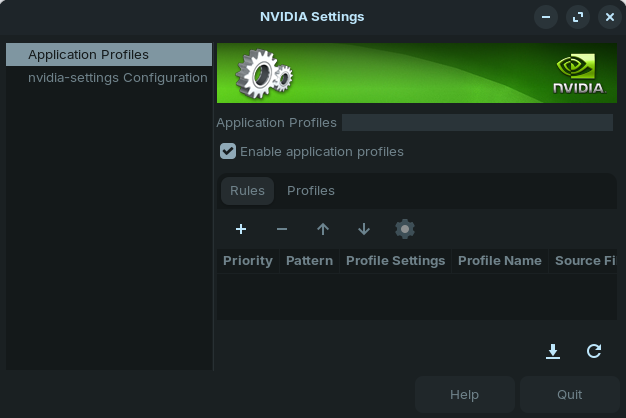Select nvidia-settings Configuration in sidebar
The height and width of the screenshot is (418, 626).
pos(109,77)
